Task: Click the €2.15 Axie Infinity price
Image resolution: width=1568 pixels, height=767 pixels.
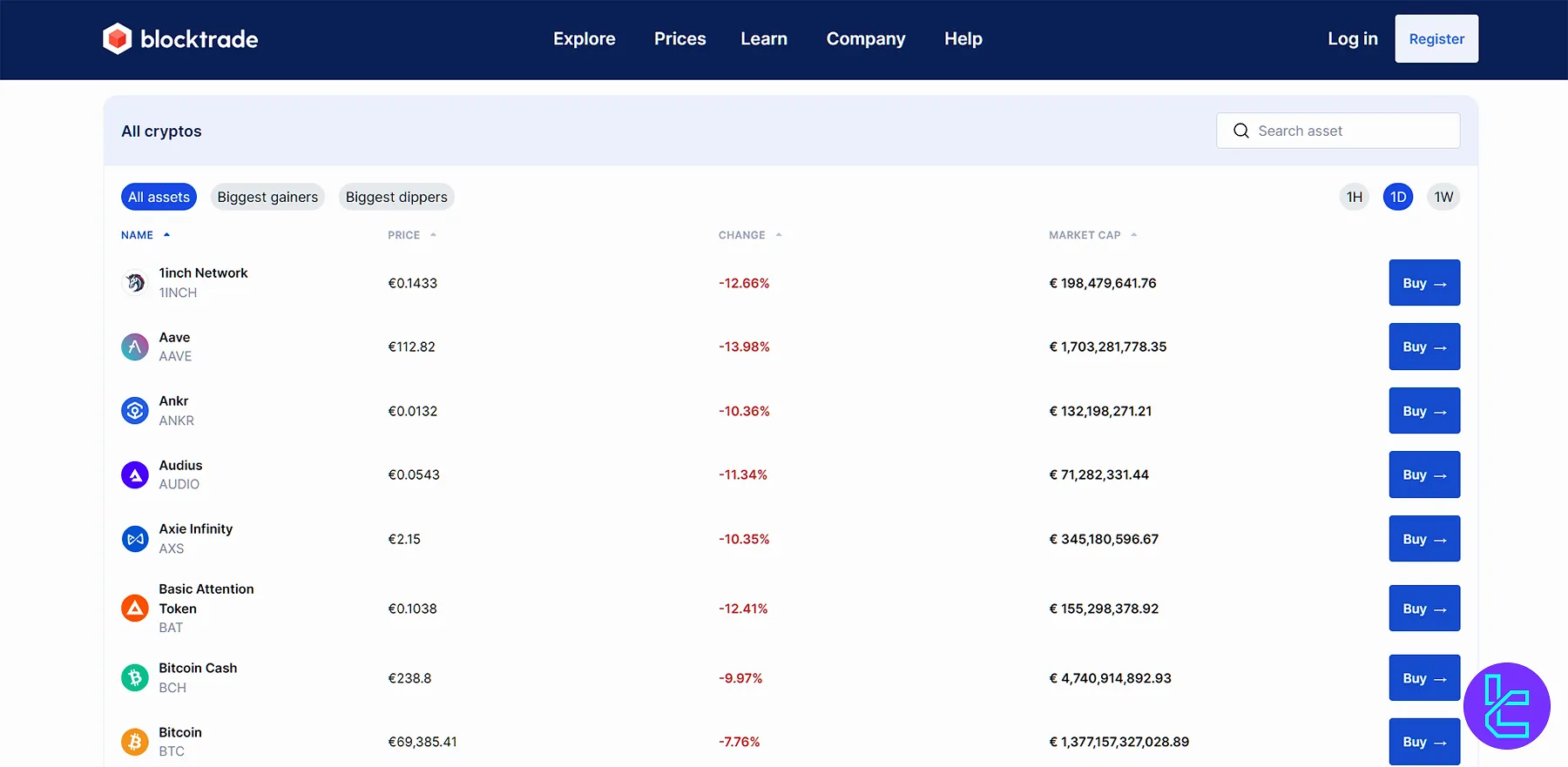Action: tap(404, 539)
